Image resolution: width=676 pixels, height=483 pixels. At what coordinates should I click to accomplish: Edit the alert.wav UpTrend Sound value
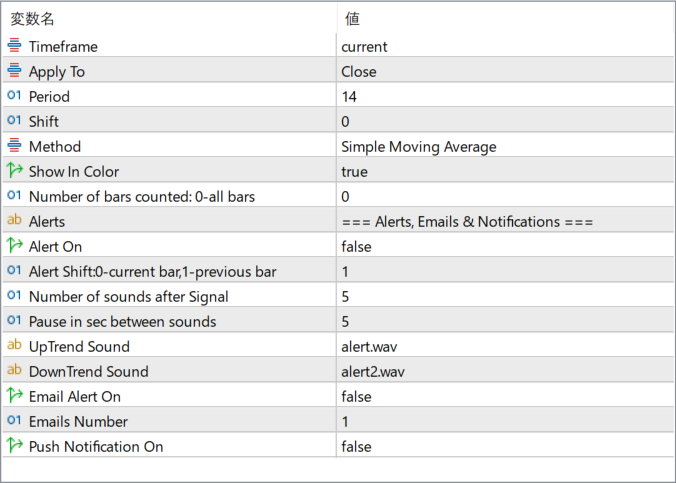click(x=505, y=347)
